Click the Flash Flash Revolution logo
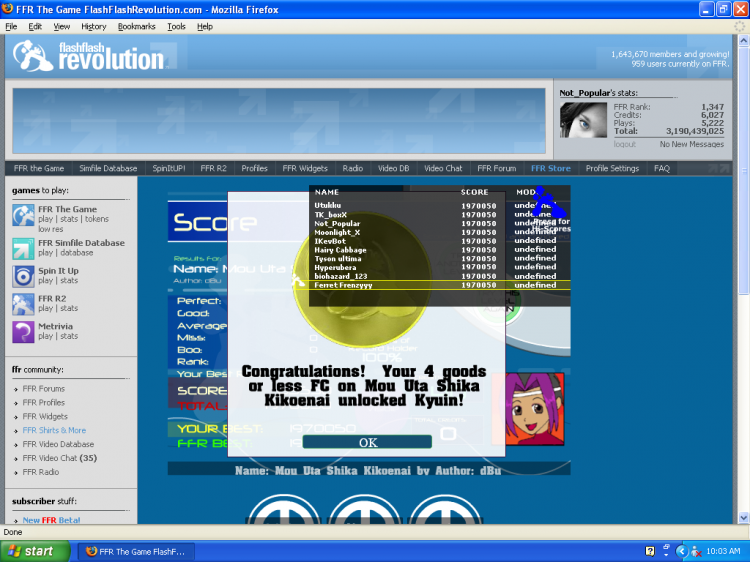Image resolution: width=750 pixels, height=562 pixels. click(x=90, y=56)
